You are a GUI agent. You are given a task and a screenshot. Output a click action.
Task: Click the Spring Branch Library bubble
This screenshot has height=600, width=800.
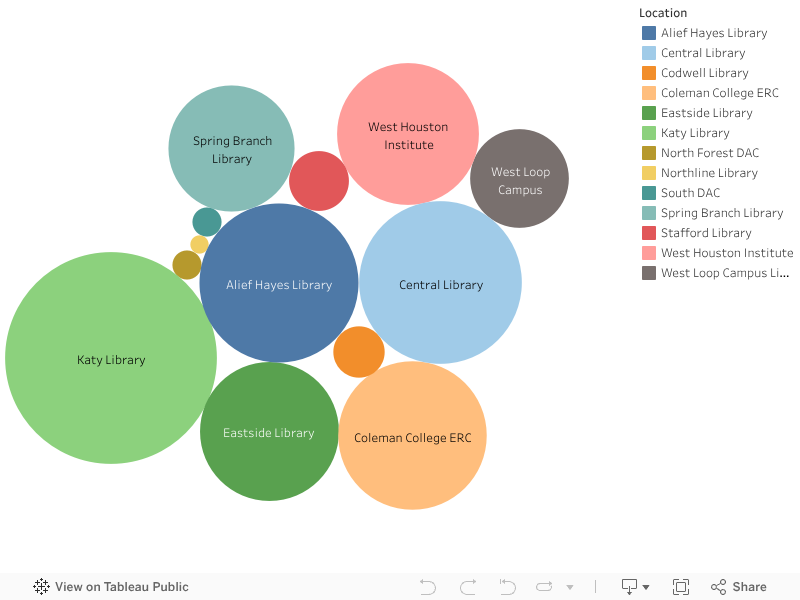pyautogui.click(x=231, y=148)
